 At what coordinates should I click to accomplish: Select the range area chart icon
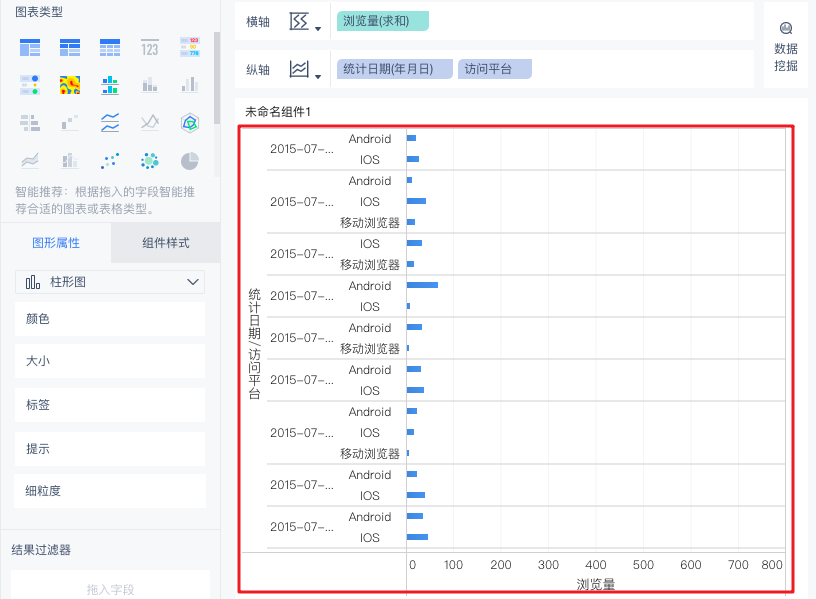tap(30, 161)
